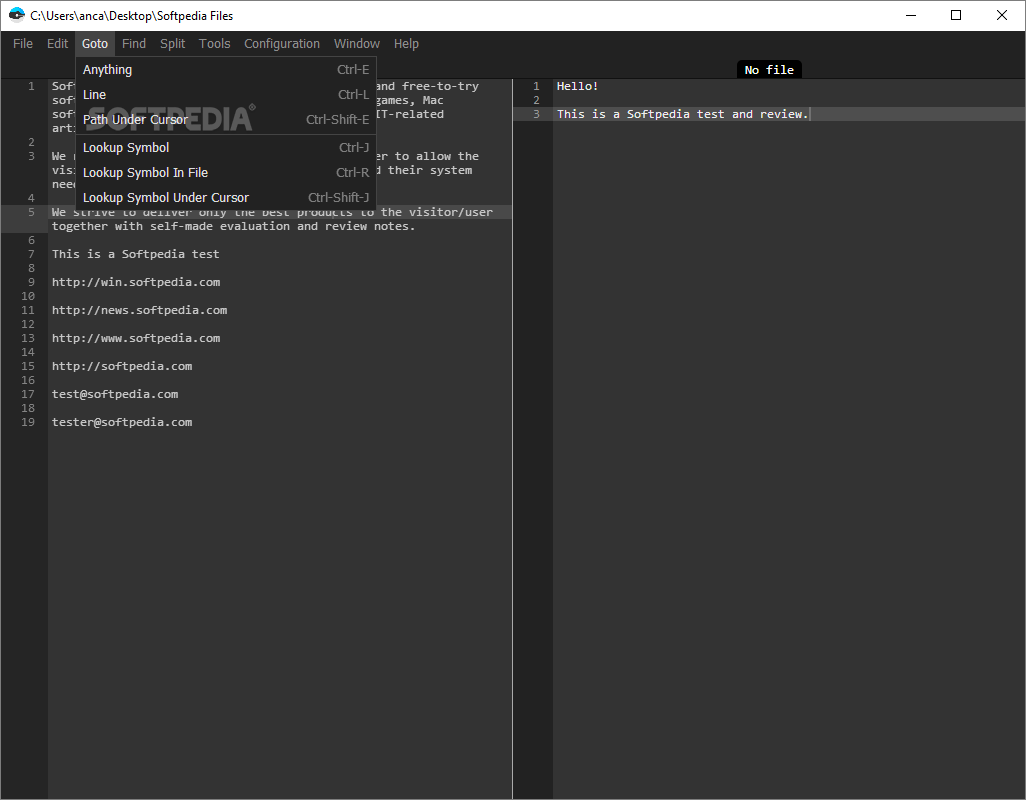Viewport: 1026px width, 800px height.
Task: Click the http://softpedia.com line
Action: point(122,367)
